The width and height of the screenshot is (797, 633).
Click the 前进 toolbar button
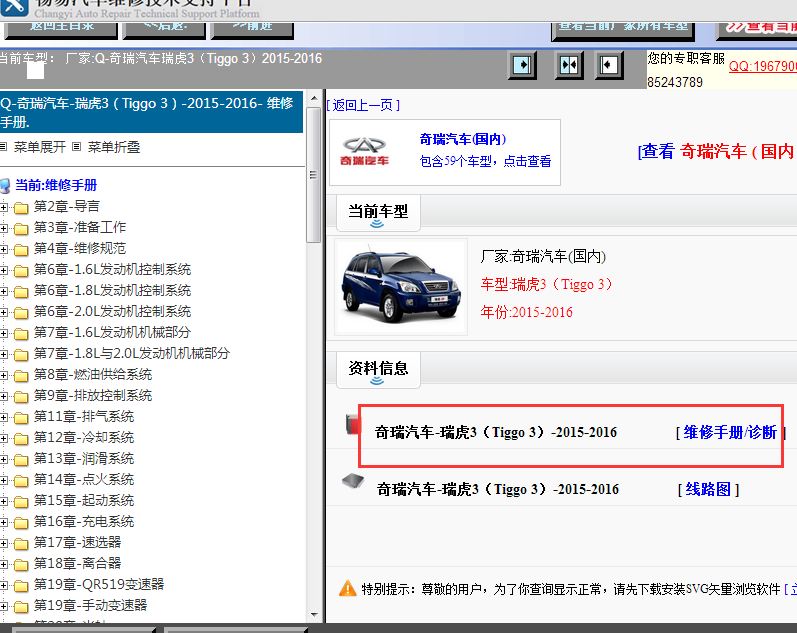point(252,29)
